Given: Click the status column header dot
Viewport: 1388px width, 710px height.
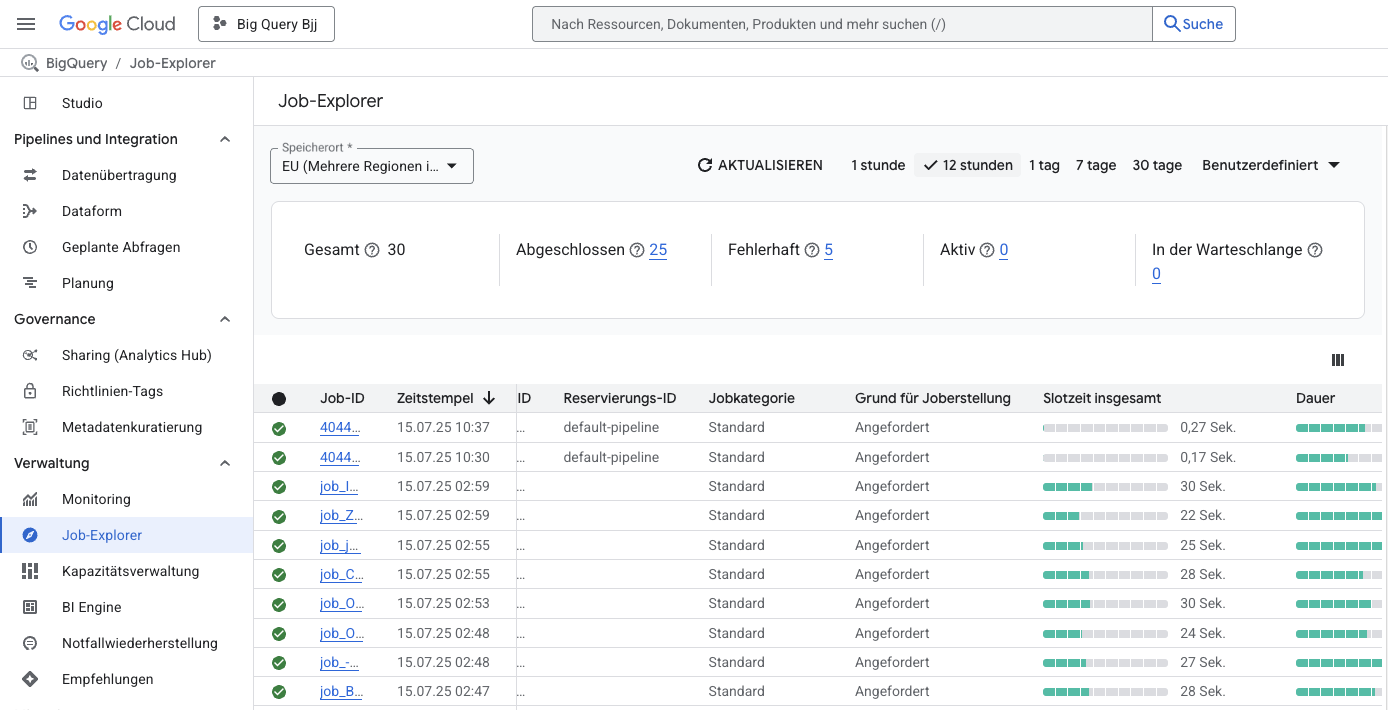Looking at the screenshot, I should [279, 399].
